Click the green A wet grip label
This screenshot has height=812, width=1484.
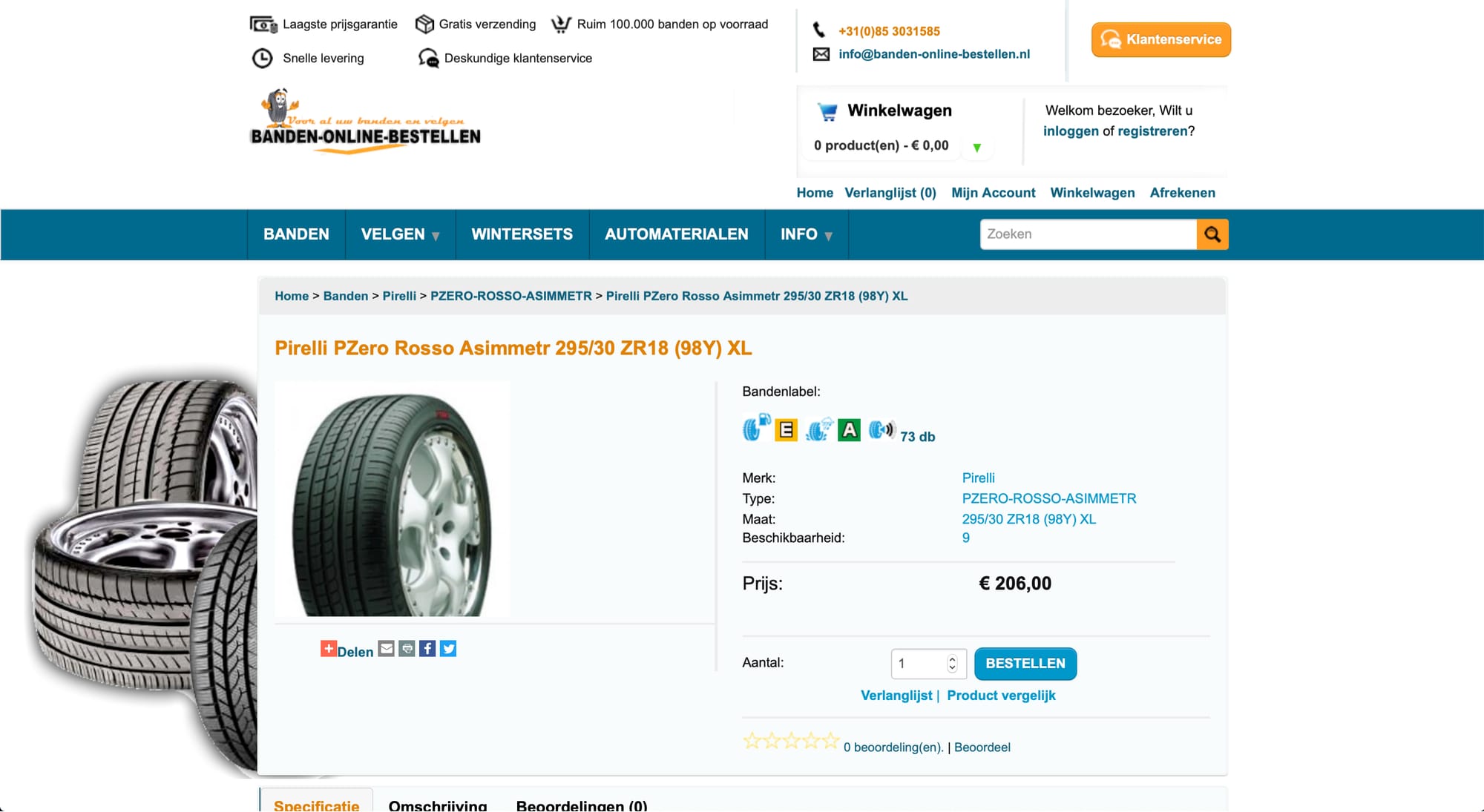pos(849,430)
